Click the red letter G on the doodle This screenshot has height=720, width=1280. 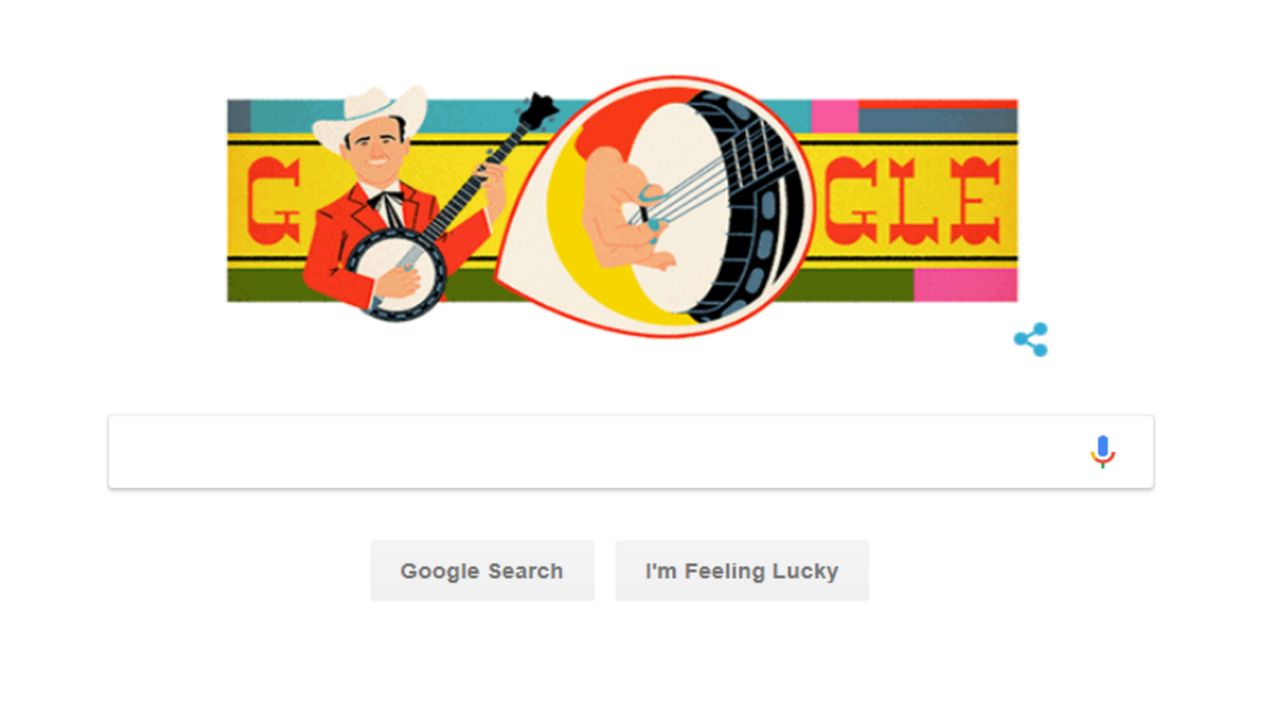[x=273, y=202]
